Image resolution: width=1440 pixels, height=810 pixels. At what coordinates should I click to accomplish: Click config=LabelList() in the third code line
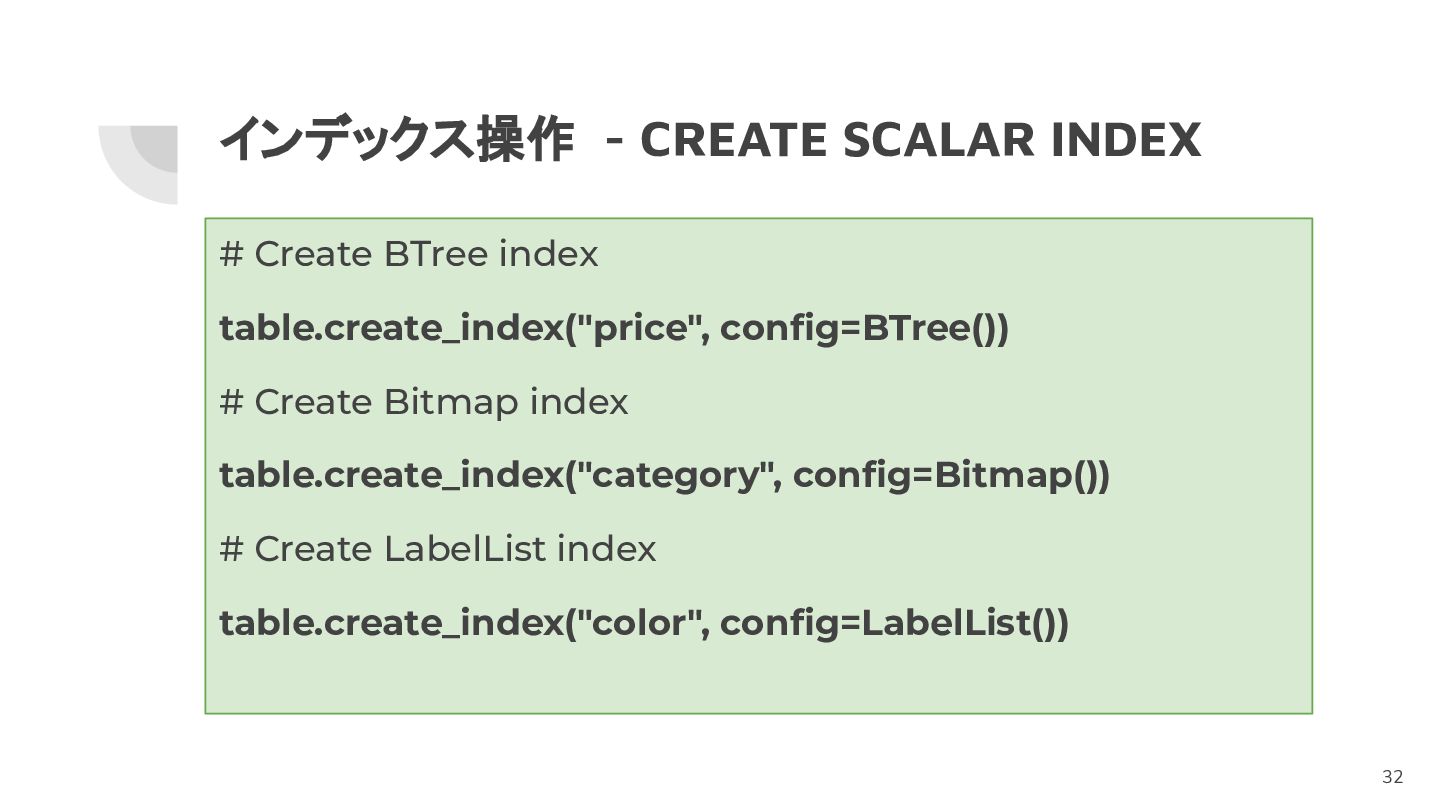pyautogui.click(x=894, y=623)
